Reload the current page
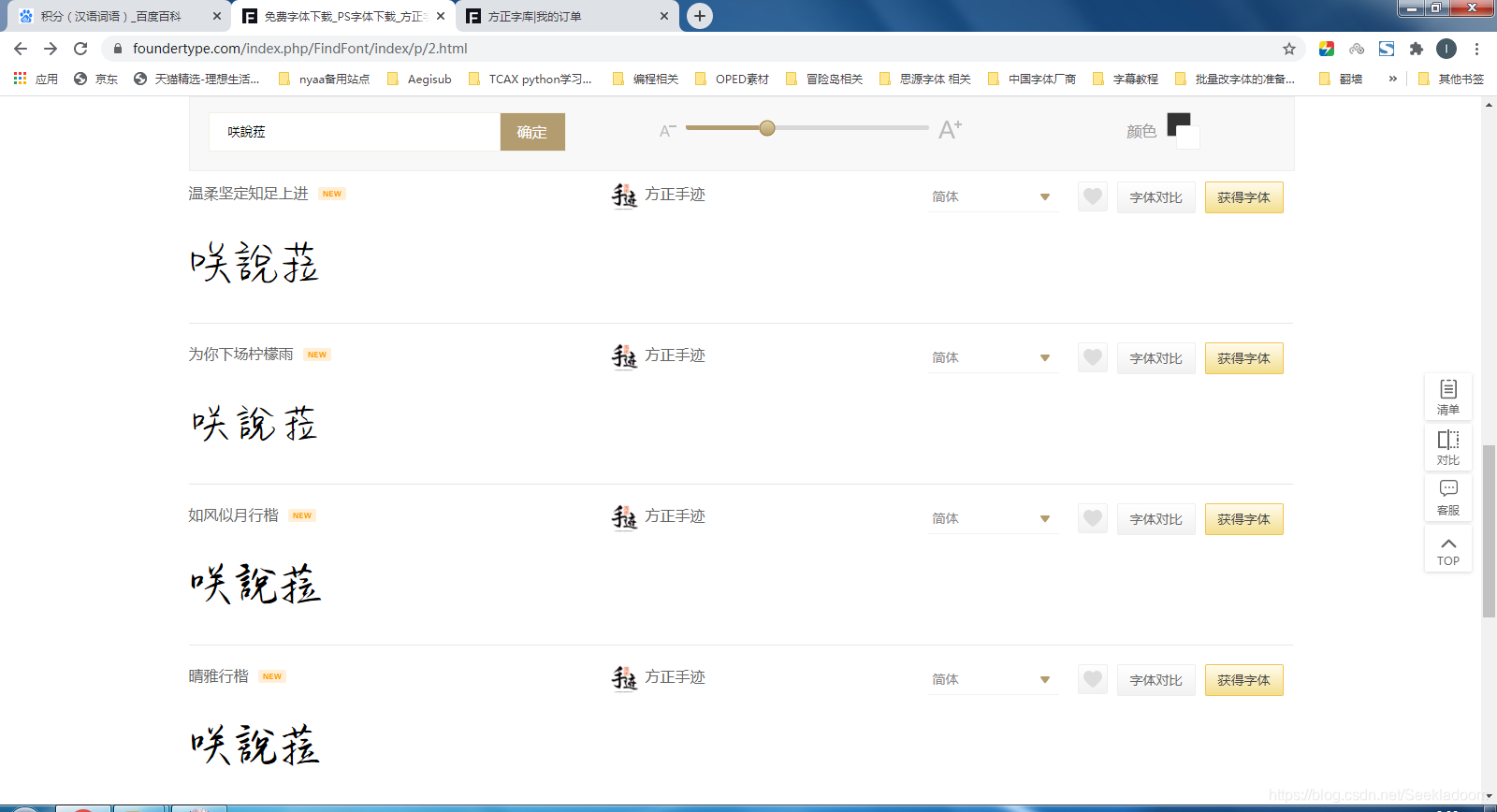1497x812 pixels. 80,49
